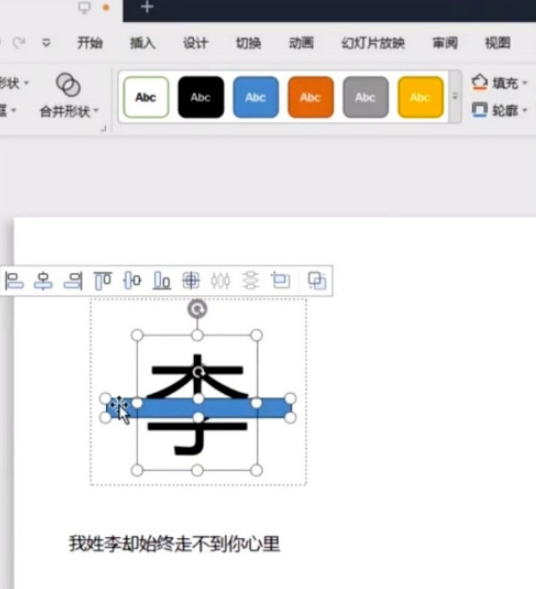Apply the yellow Abc shape style
Viewport: 536px width, 589px height.
click(420, 97)
